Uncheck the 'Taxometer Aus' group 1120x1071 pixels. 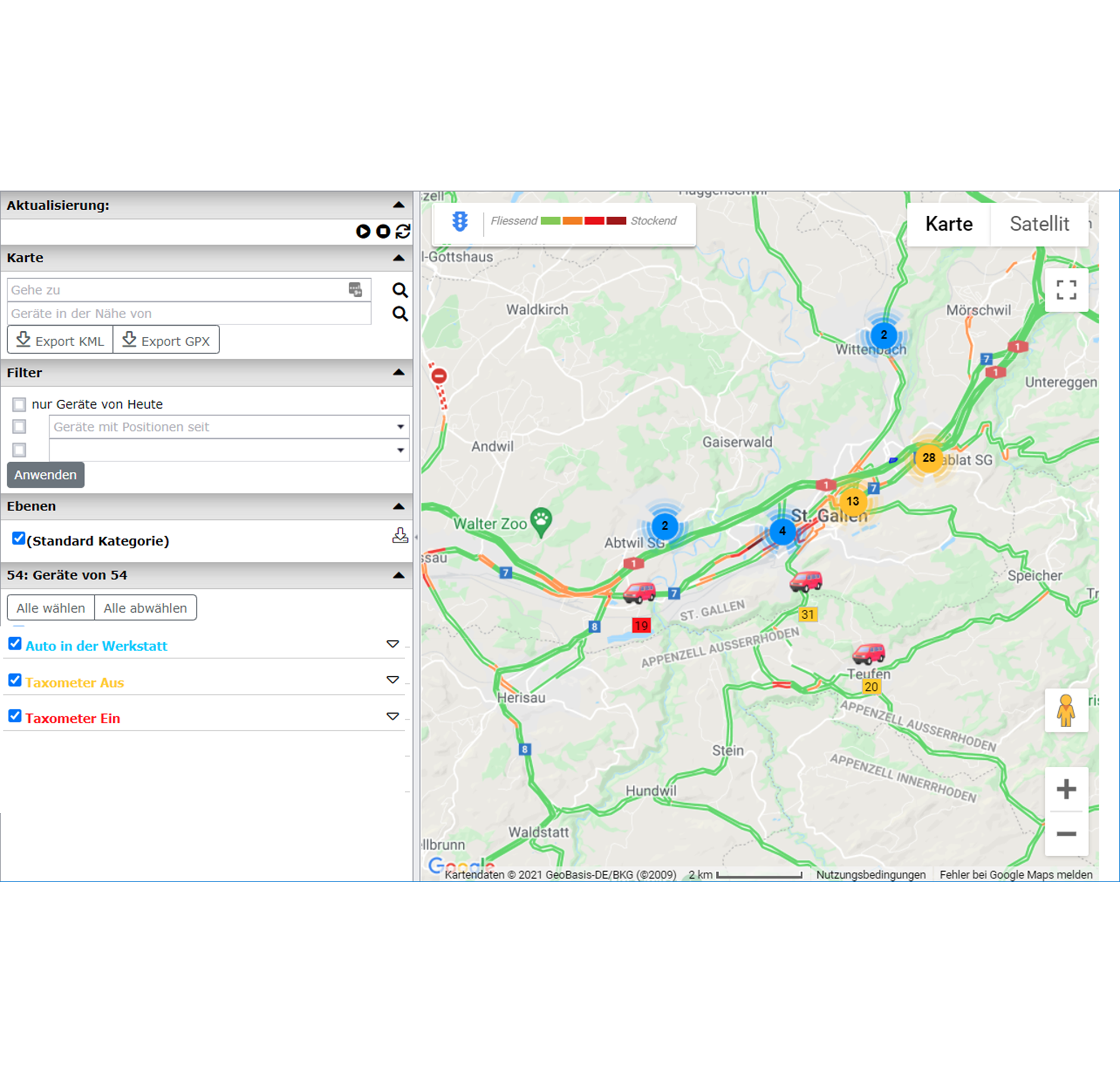pyautogui.click(x=15, y=680)
